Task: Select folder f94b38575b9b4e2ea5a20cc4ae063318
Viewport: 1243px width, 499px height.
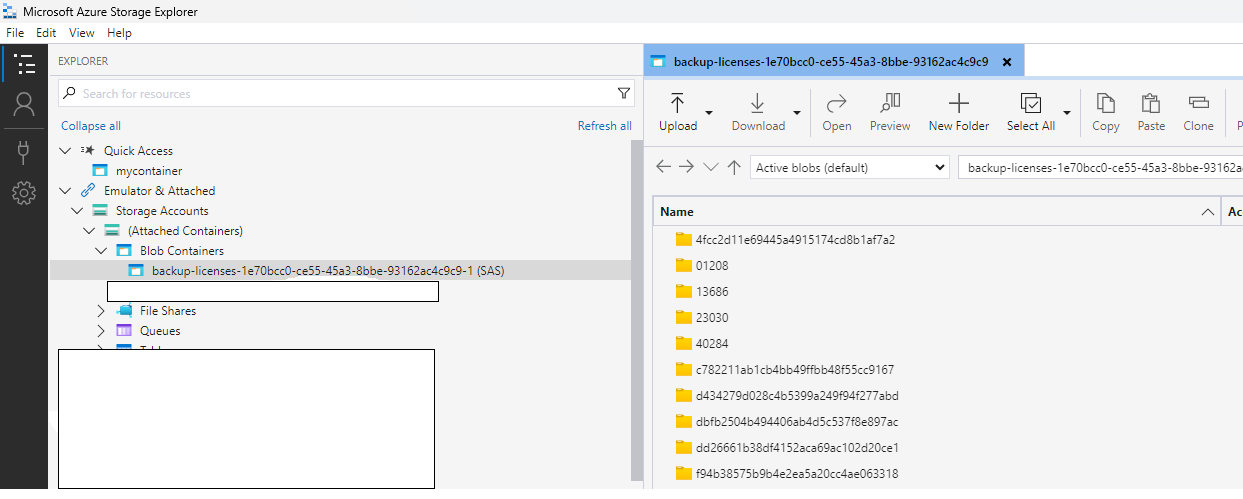Action: pyautogui.click(x=797, y=473)
